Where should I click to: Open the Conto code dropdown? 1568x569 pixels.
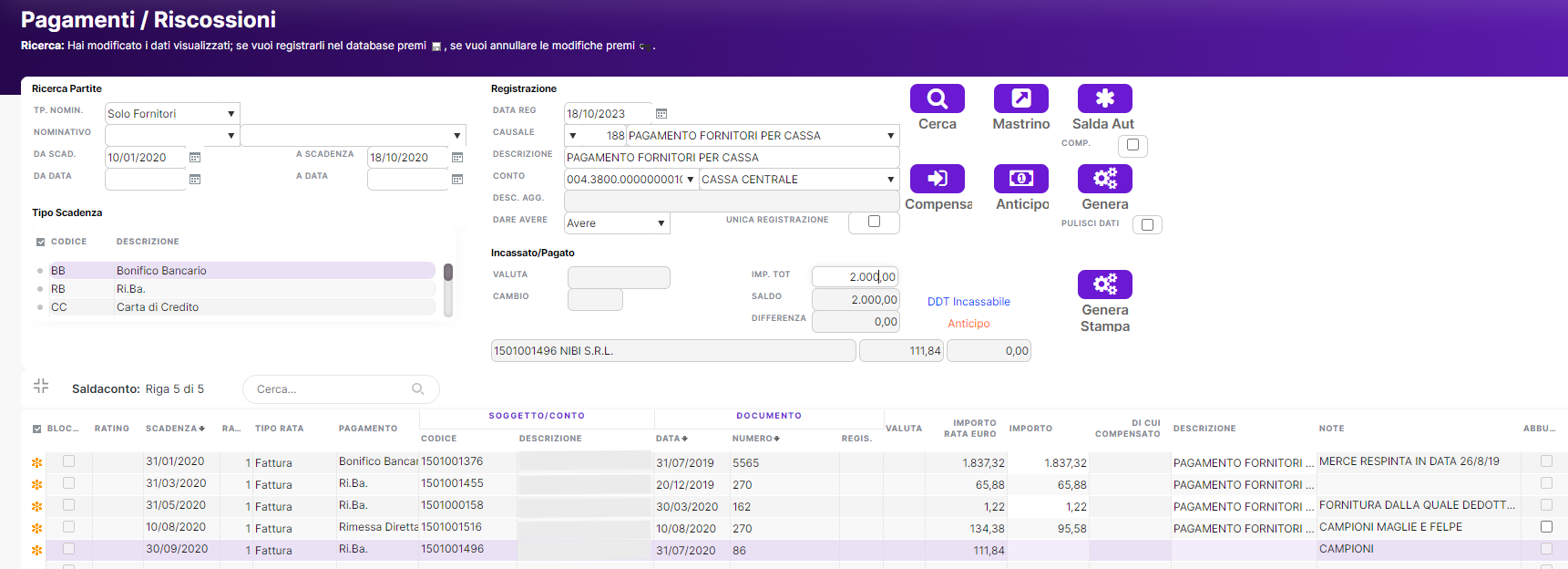point(691,180)
